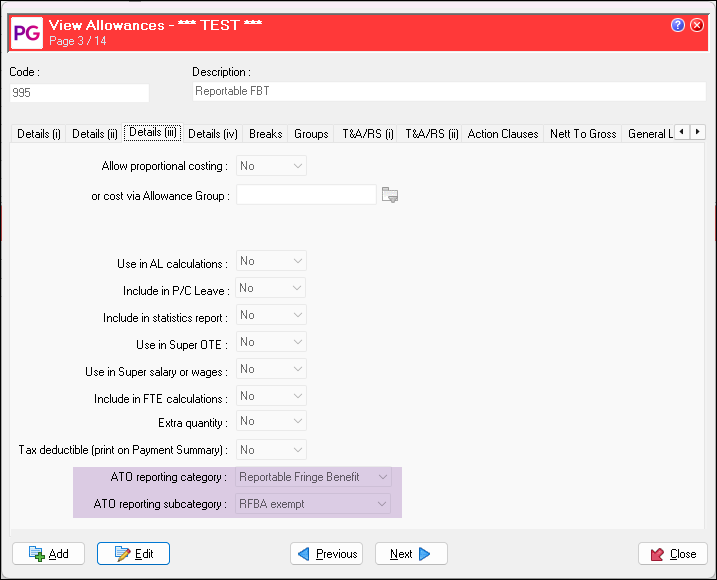Go to the Previous record
717x580 pixels.
point(326,554)
